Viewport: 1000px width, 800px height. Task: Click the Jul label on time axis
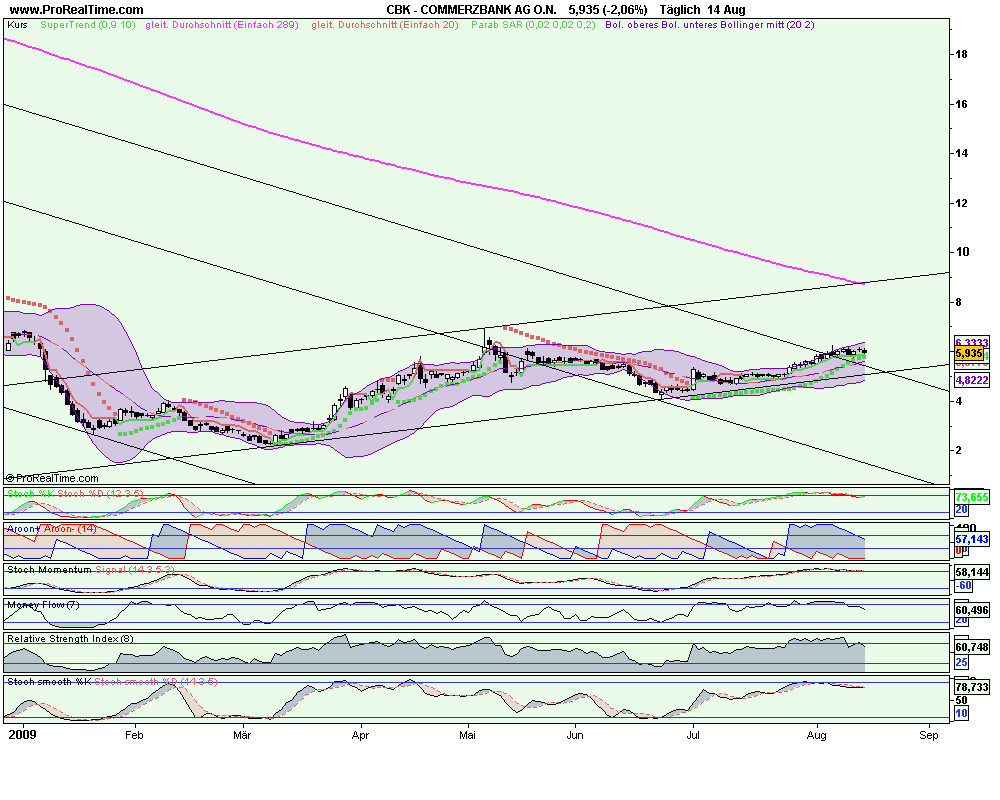click(x=693, y=735)
